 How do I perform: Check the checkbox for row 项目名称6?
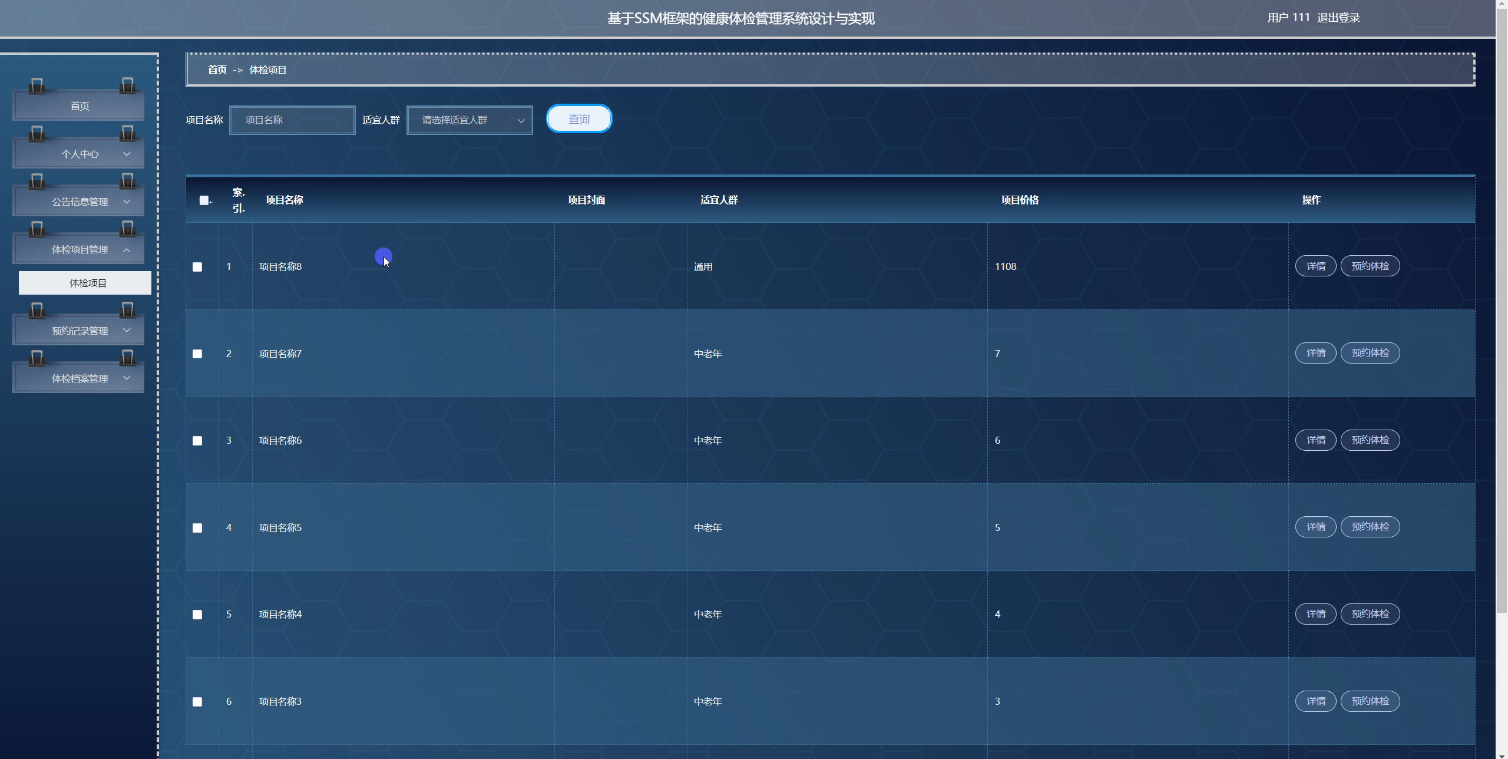coord(197,441)
